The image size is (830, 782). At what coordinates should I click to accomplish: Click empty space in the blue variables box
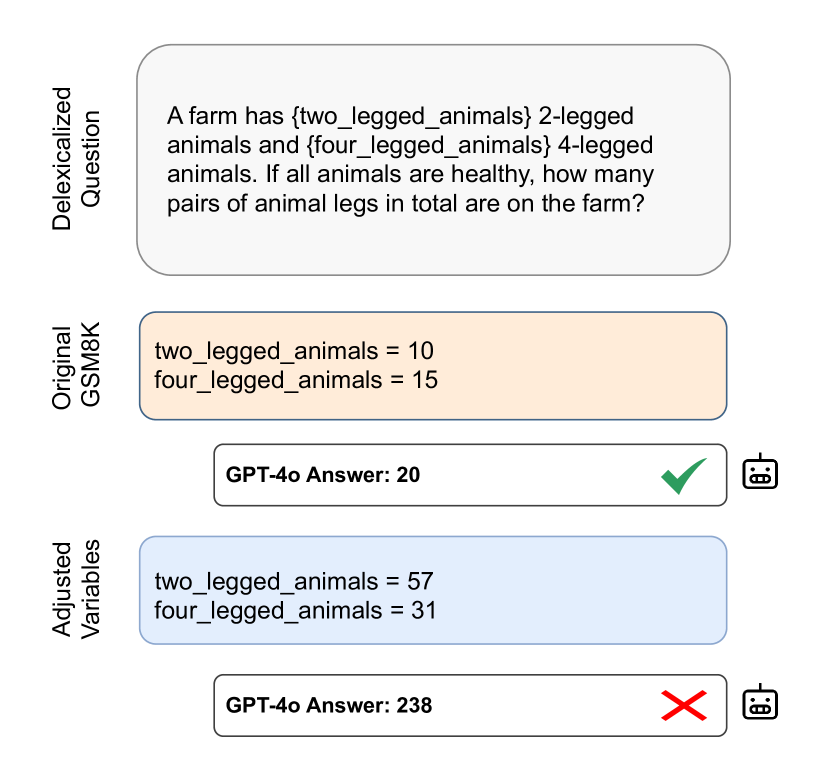click(x=600, y=592)
